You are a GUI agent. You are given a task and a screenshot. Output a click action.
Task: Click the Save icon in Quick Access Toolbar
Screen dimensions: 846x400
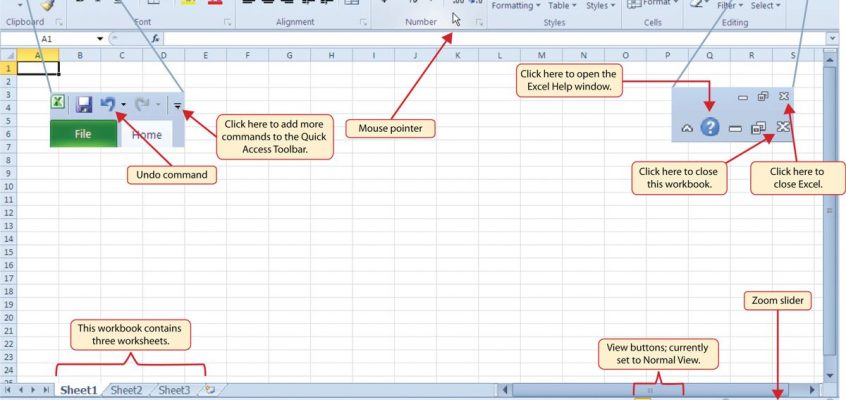84,104
